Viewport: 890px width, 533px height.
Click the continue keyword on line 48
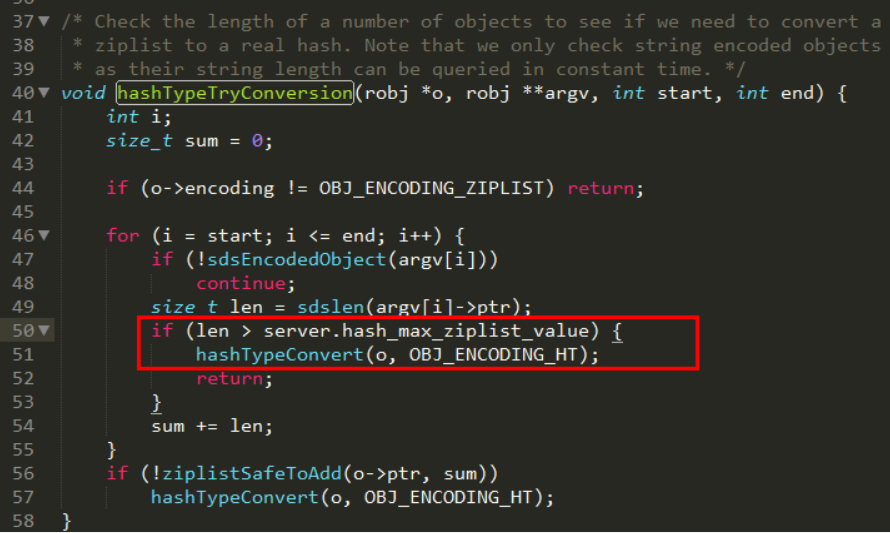pos(241,283)
